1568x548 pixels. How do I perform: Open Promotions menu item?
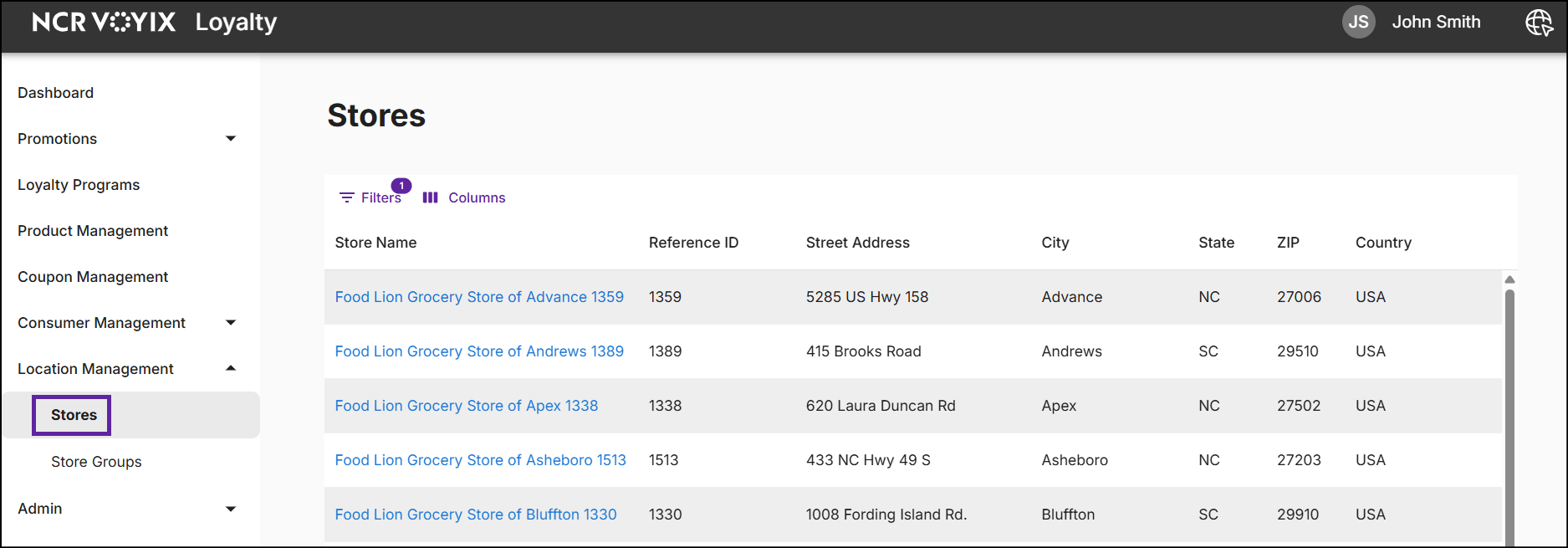click(x=57, y=139)
